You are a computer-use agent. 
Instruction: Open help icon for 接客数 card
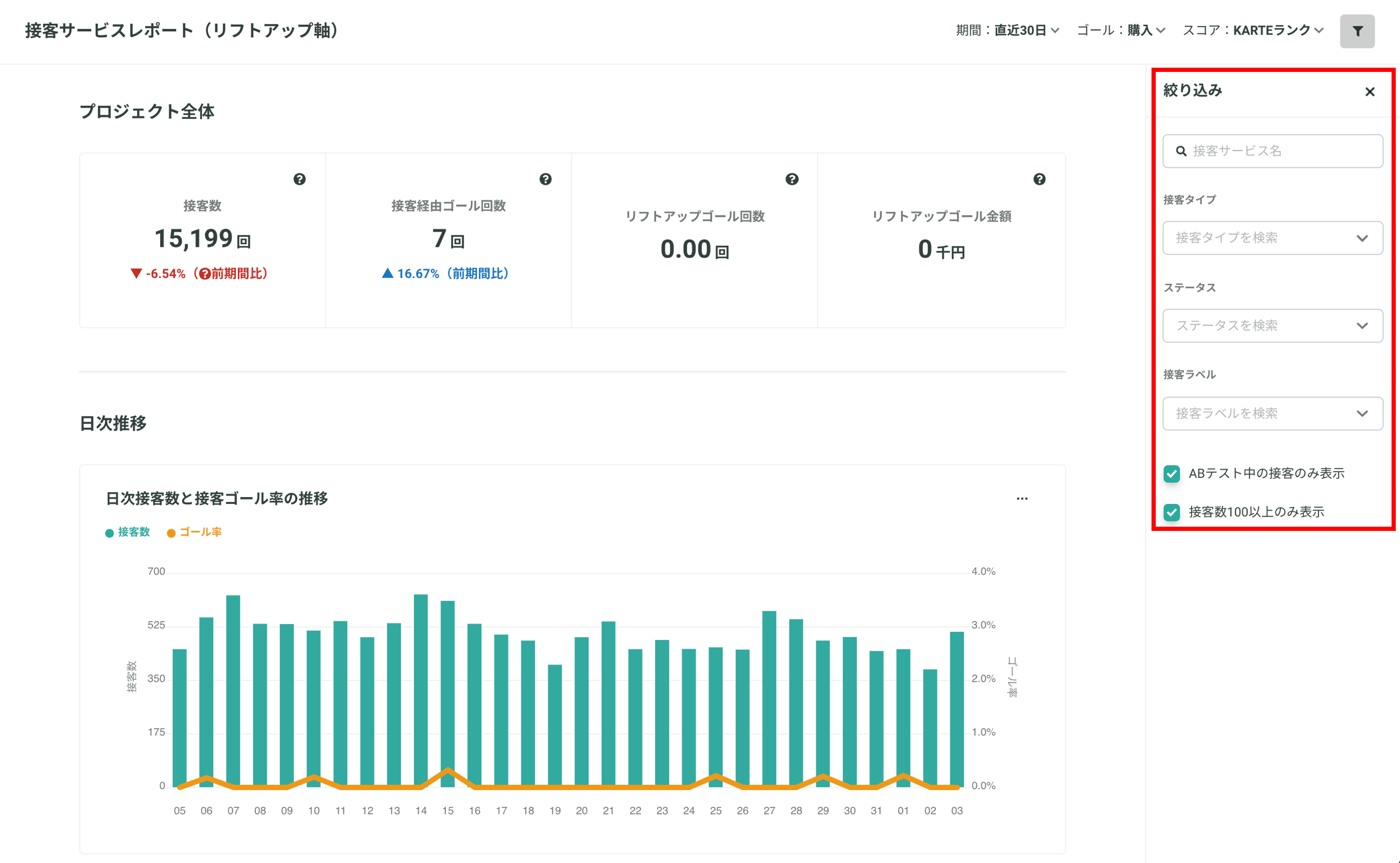click(x=299, y=179)
